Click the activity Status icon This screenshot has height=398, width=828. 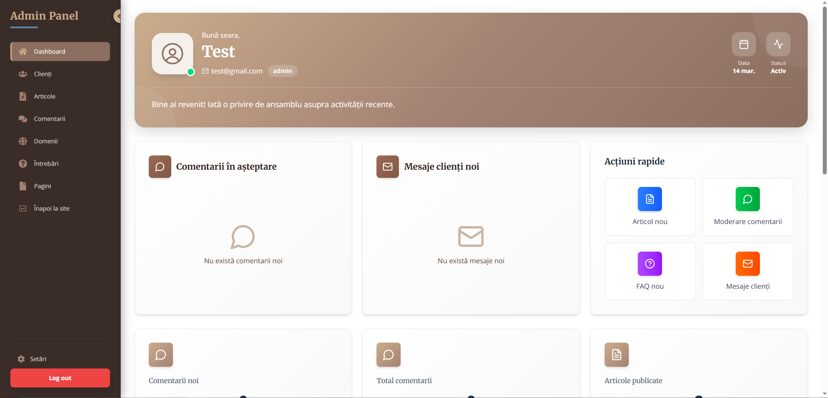pos(778,44)
